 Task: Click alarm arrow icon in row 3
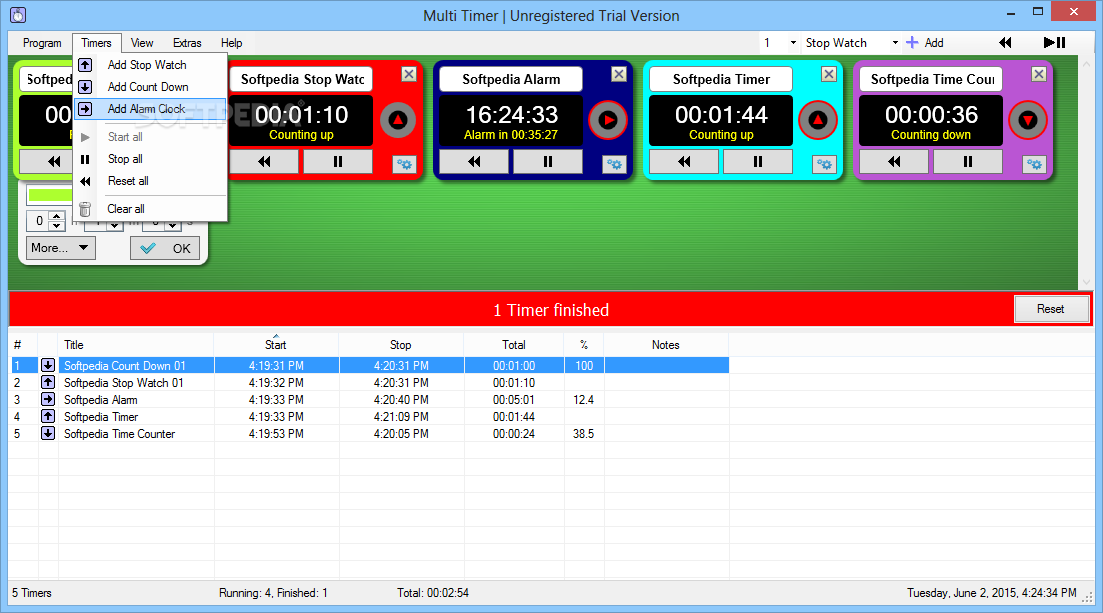click(48, 399)
